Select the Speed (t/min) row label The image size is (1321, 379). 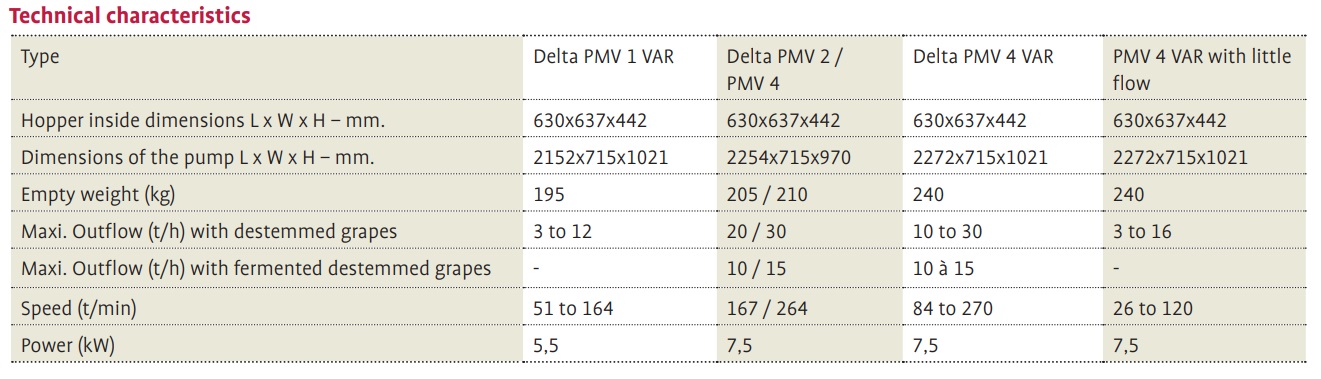click(x=79, y=309)
